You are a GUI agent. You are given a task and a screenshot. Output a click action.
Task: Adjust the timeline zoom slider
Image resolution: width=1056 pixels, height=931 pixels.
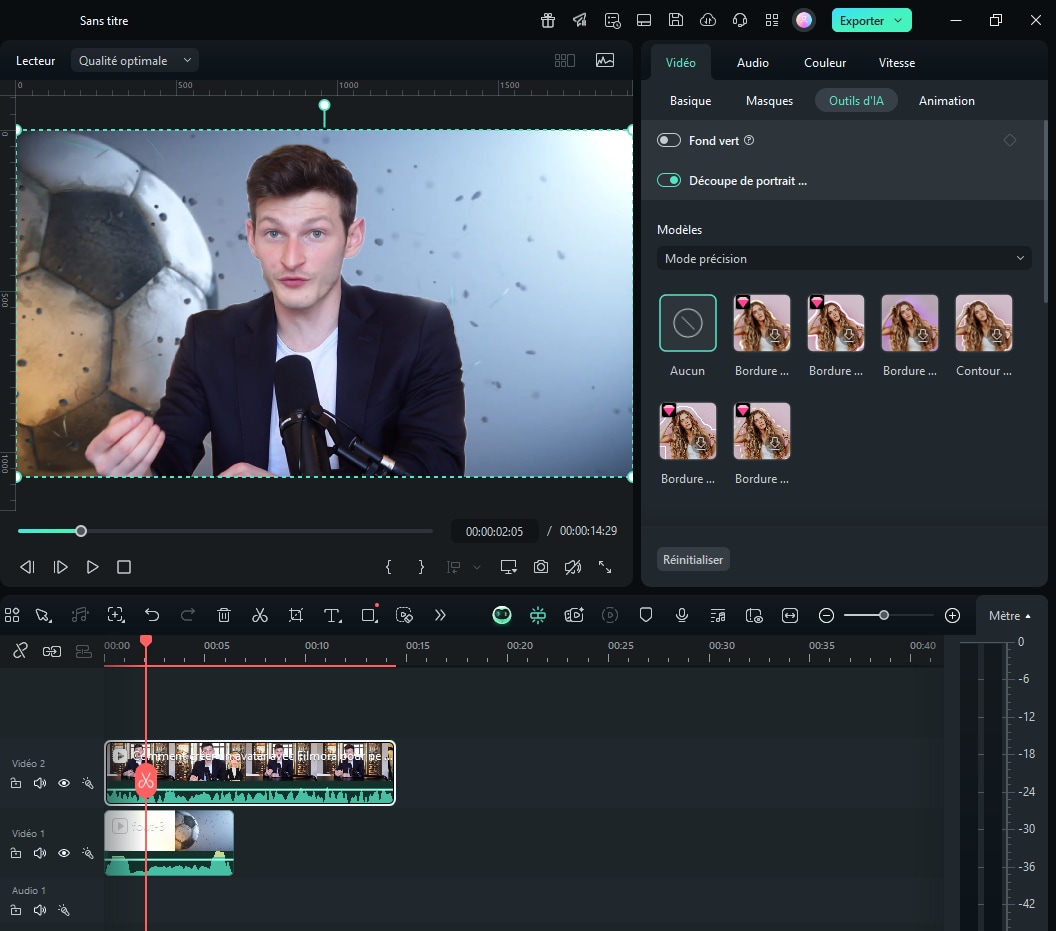coord(888,616)
